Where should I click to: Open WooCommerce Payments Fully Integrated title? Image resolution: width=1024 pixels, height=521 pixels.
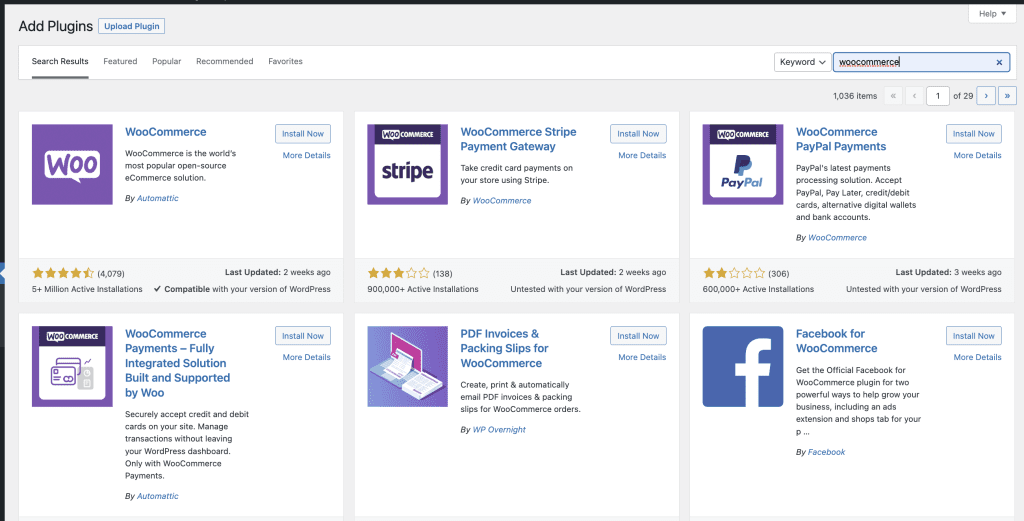[177, 363]
